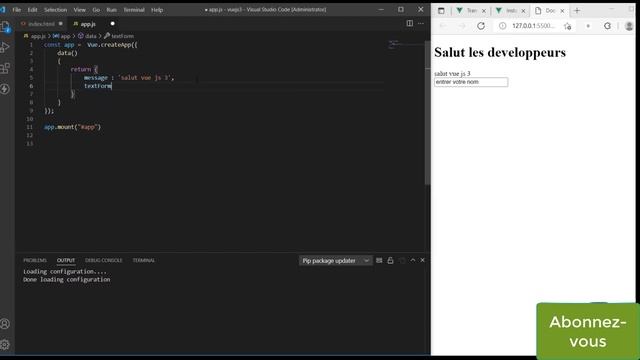Viewport: 640px width, 360px height.
Task: Click the editor minimap code overview
Action: click(394, 43)
